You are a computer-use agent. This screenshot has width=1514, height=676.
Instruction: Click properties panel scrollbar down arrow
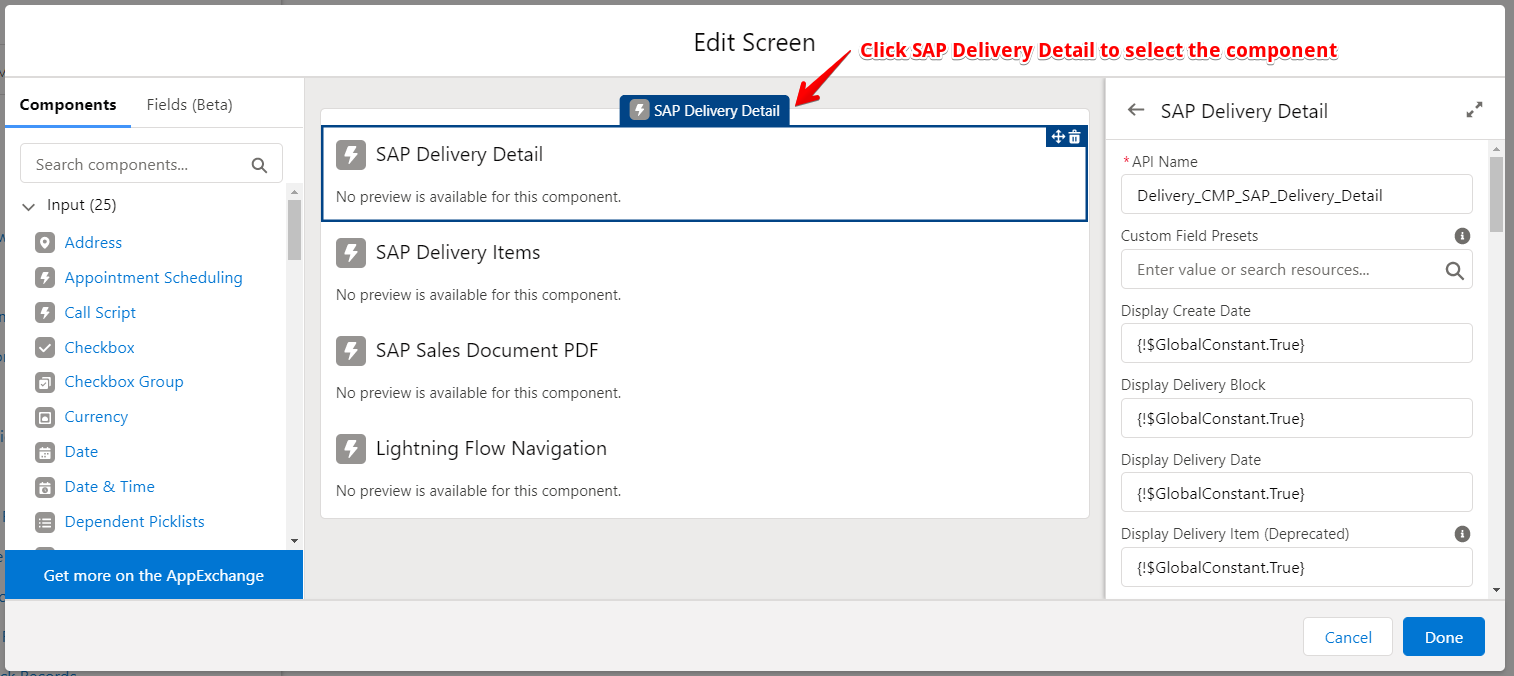tap(1496, 590)
